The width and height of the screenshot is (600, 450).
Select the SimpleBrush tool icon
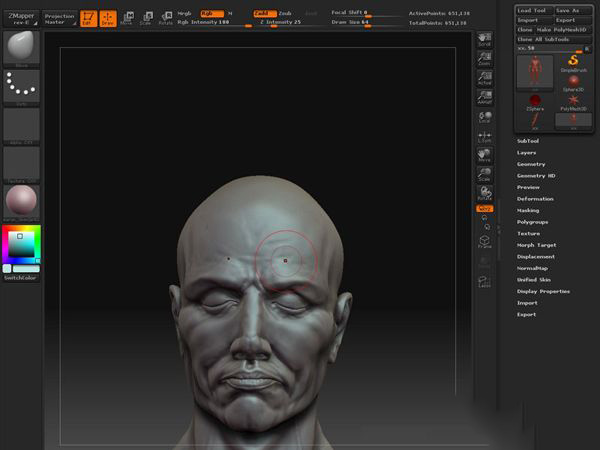[x=573, y=63]
